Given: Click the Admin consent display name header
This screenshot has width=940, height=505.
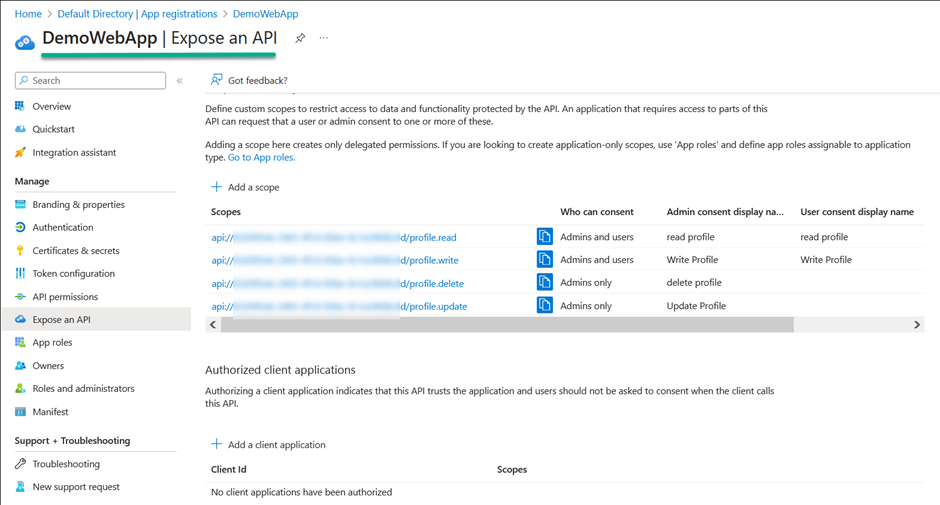Looking at the screenshot, I should [725, 212].
